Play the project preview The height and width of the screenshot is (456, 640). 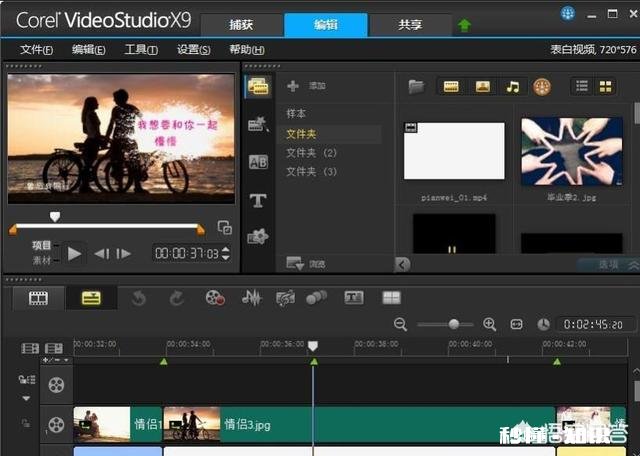point(74,254)
